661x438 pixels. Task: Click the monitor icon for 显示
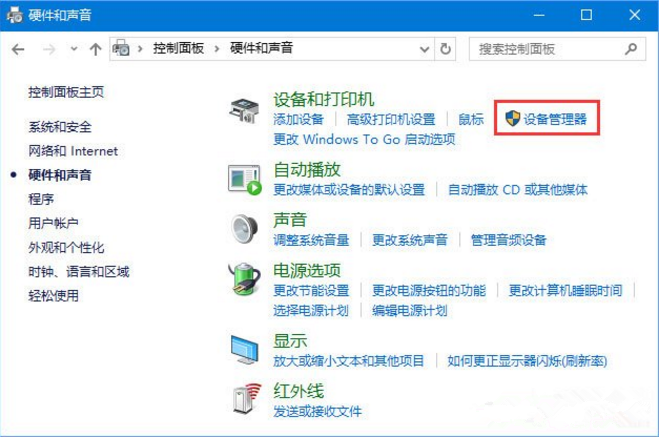point(244,349)
